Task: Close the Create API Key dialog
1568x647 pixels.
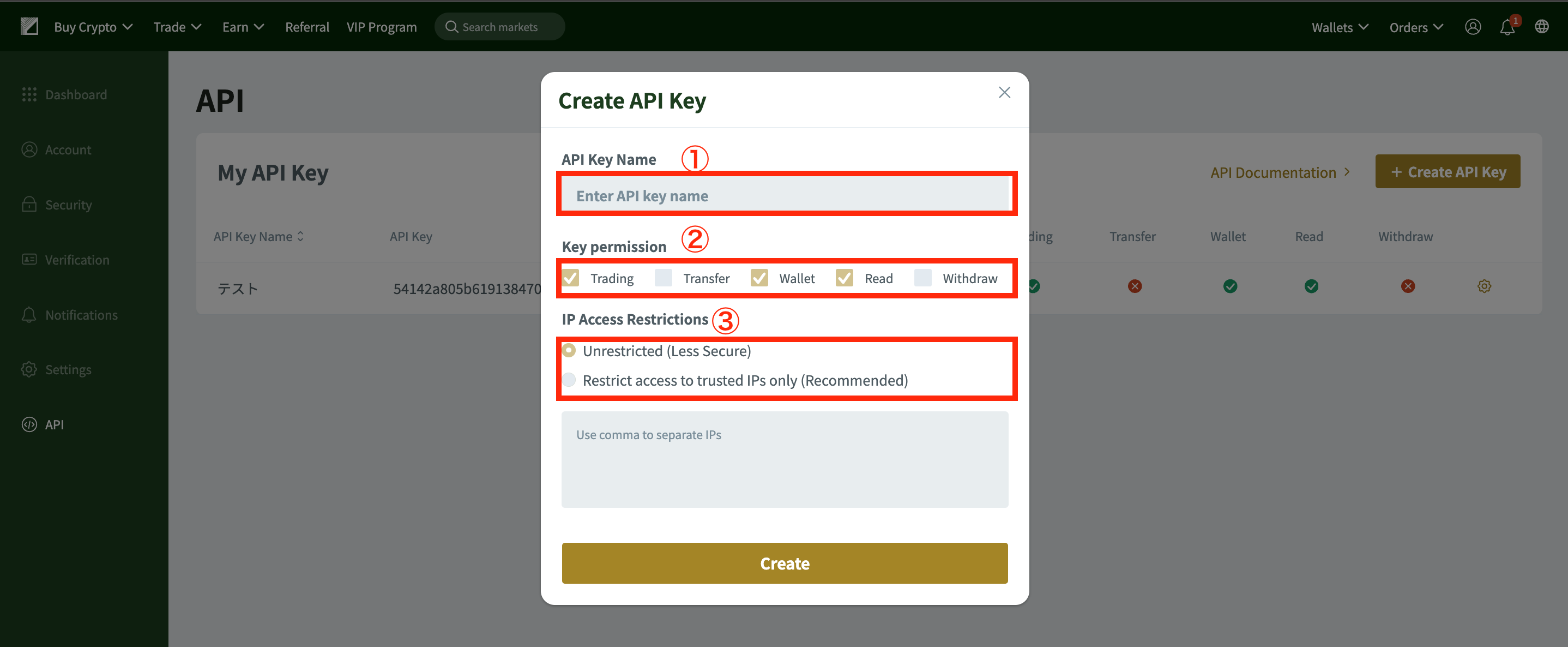Action: (x=1004, y=92)
